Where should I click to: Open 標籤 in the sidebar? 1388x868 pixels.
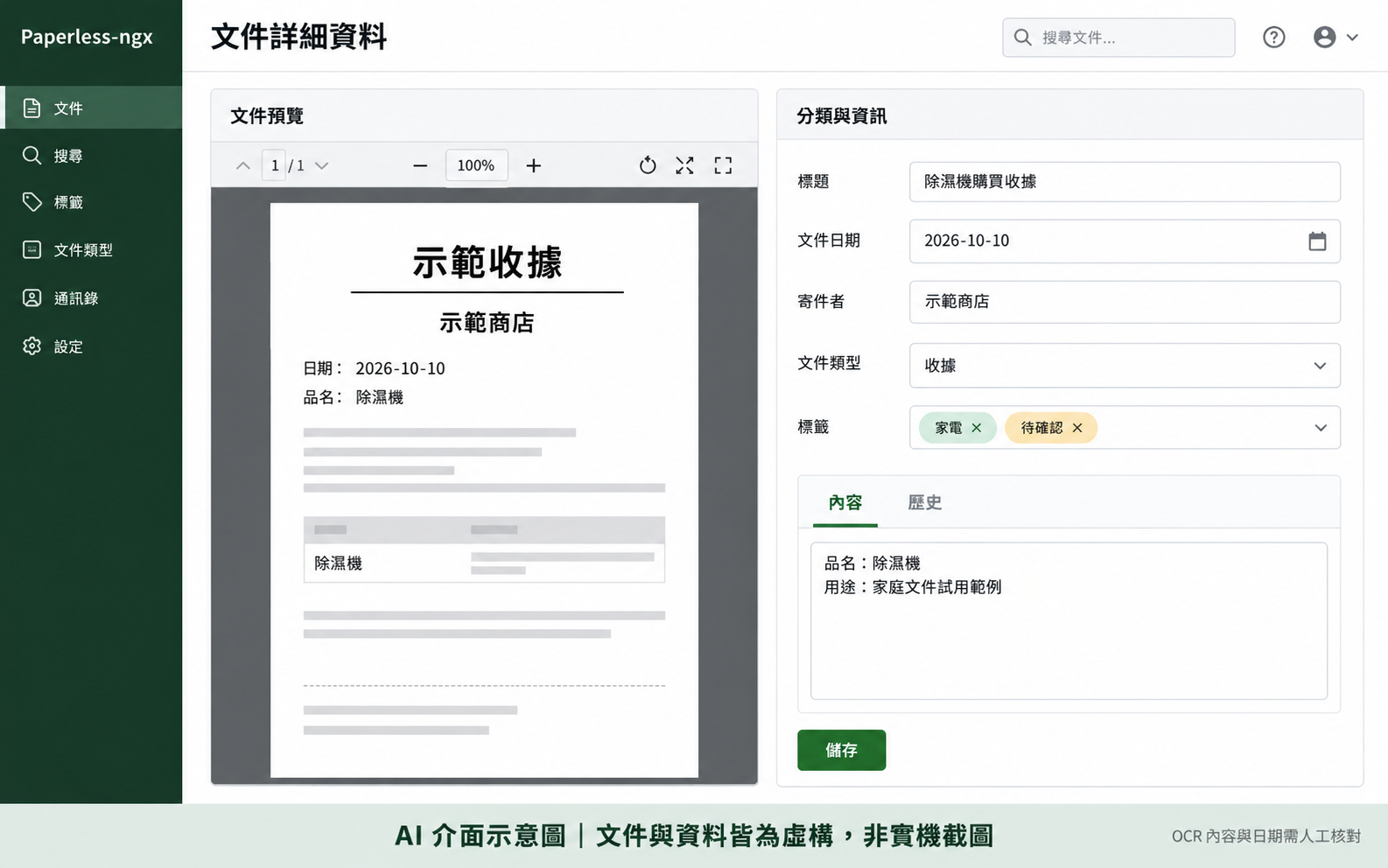tap(91, 202)
